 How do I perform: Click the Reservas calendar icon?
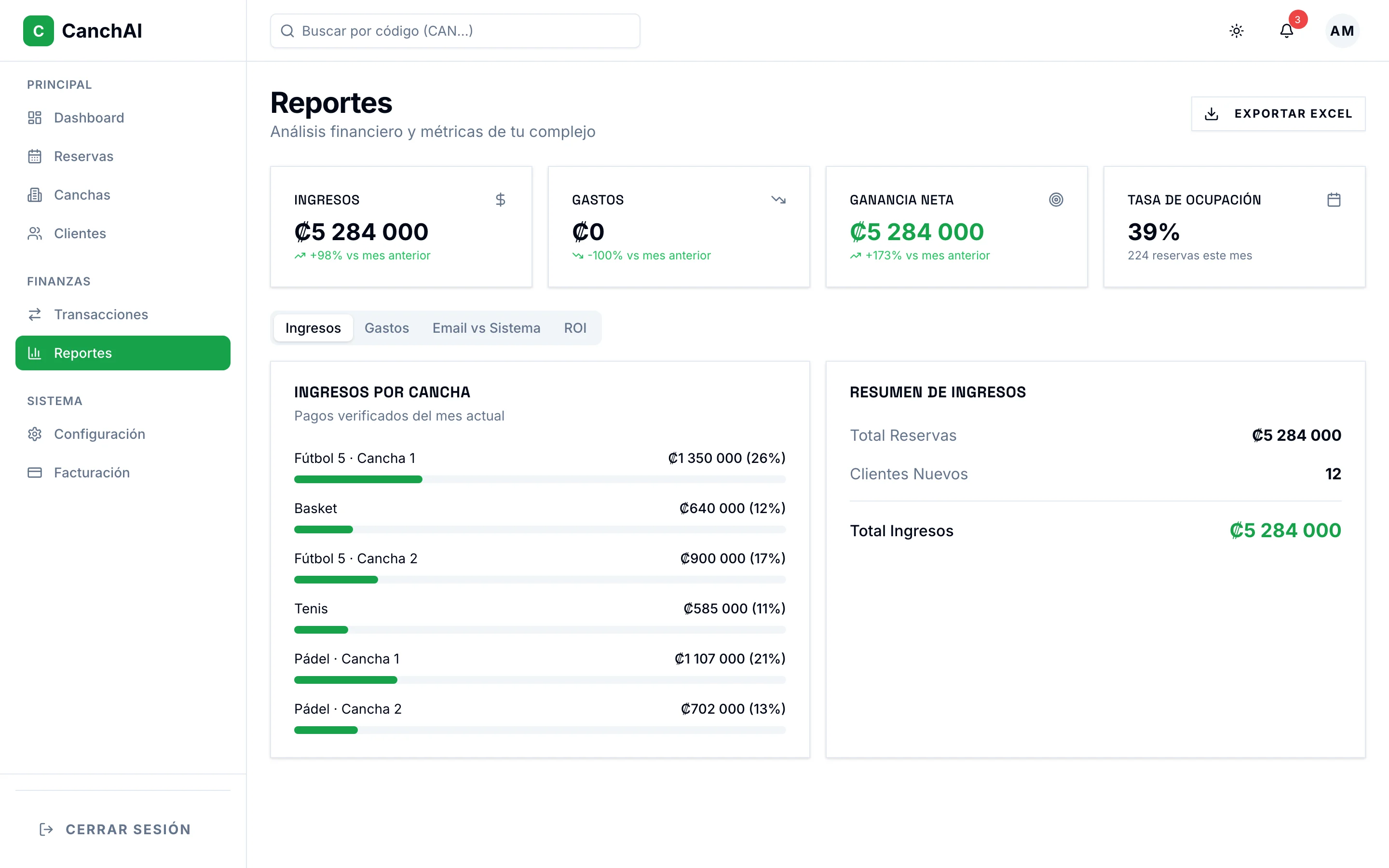[34, 156]
